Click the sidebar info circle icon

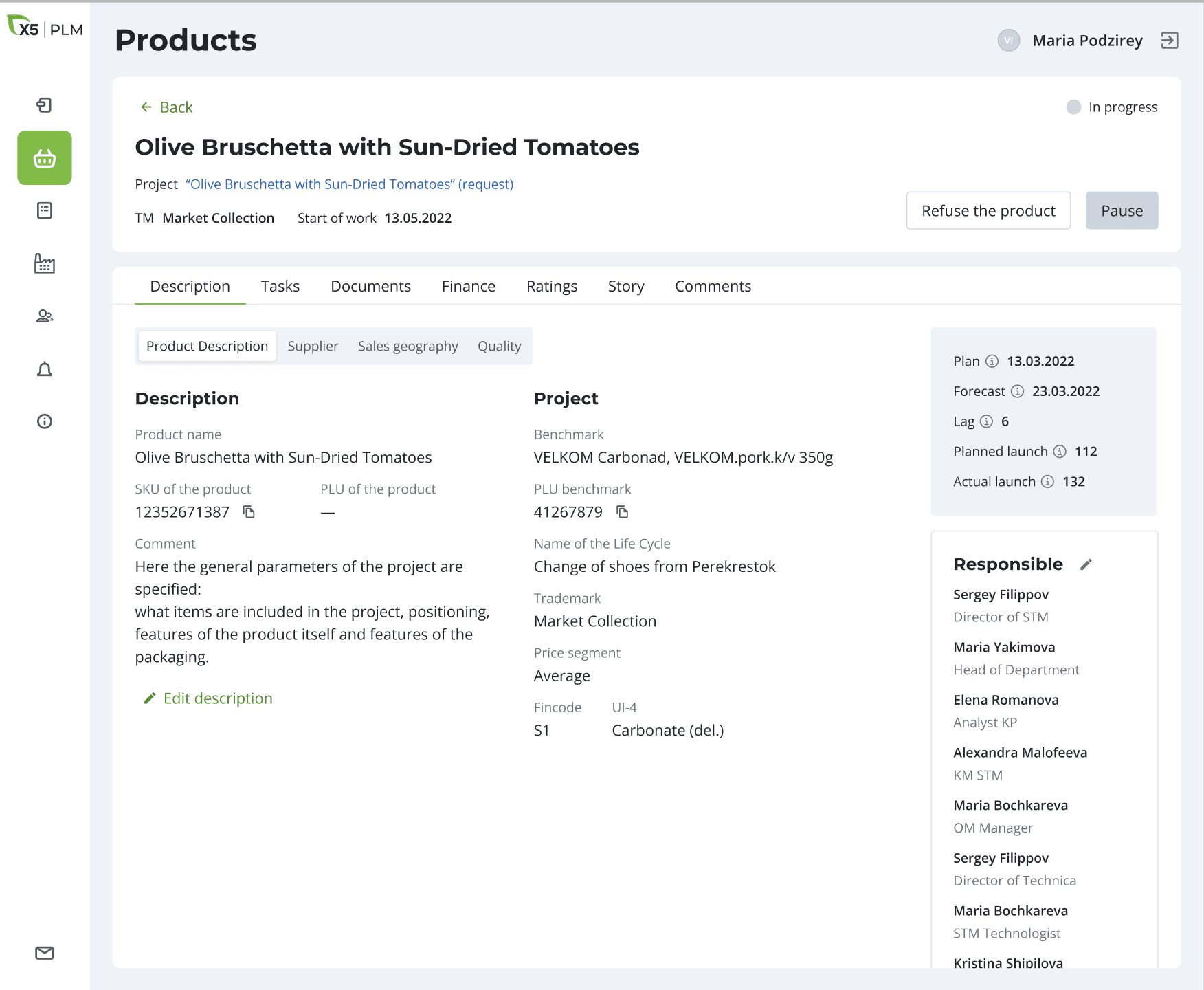pyautogui.click(x=45, y=421)
